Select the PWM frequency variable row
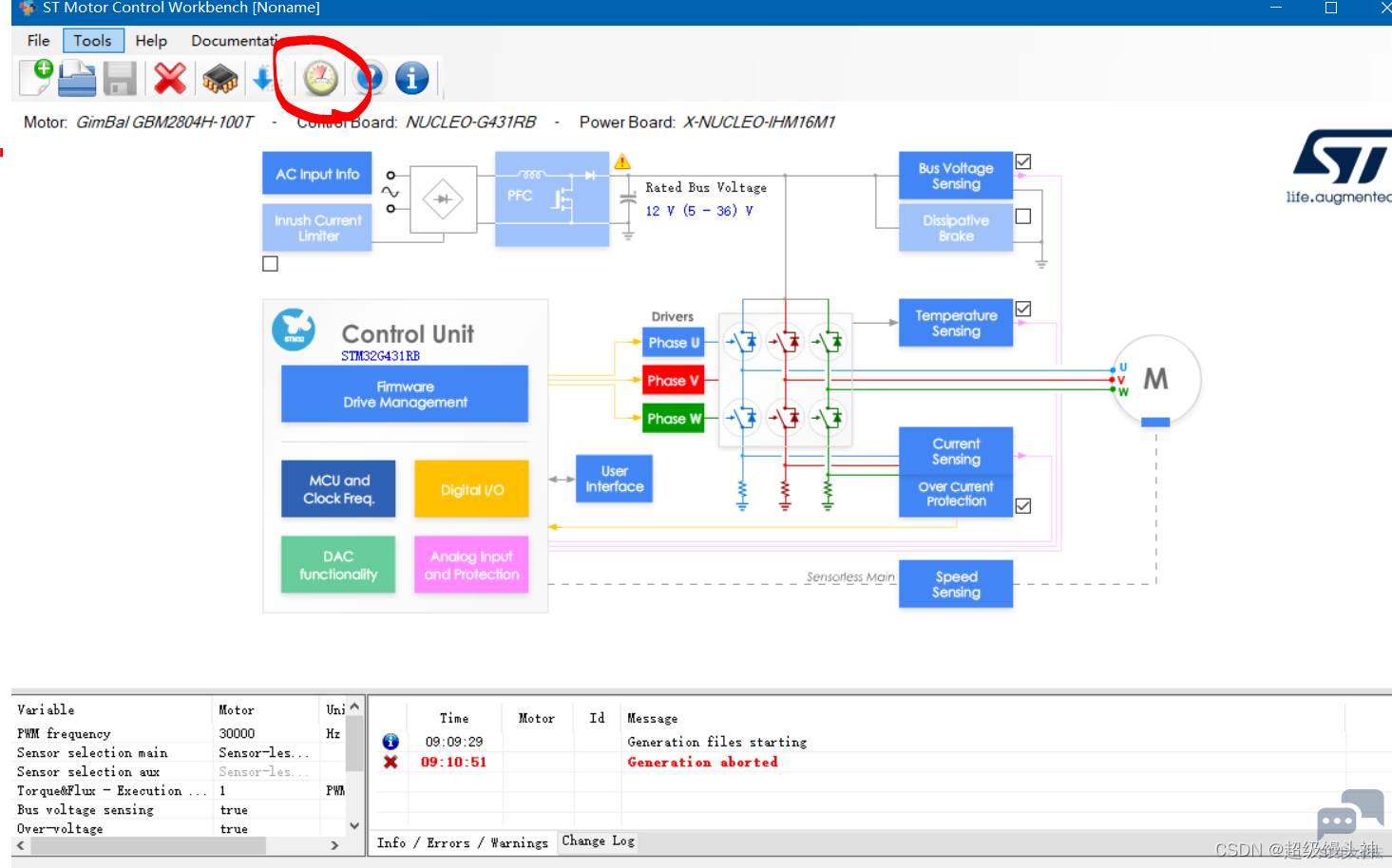 point(179,733)
